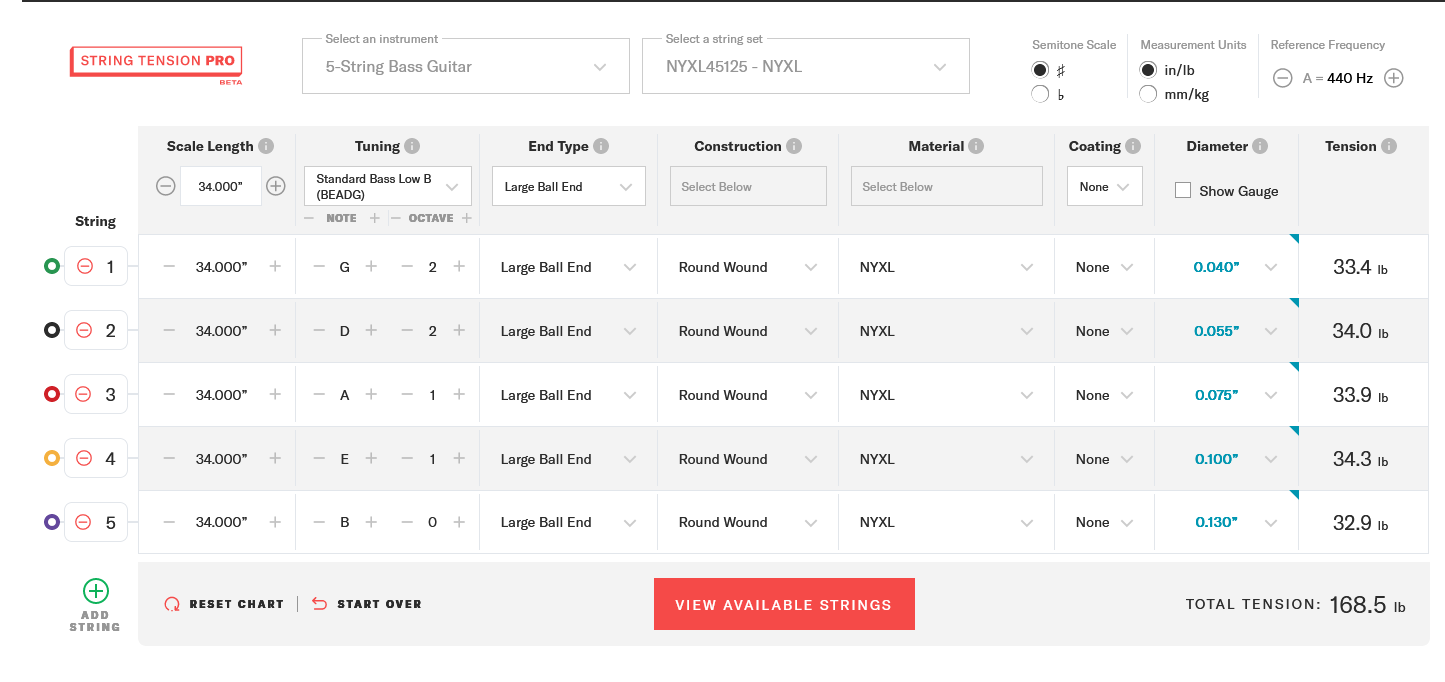Open the Tuning info tooltip icon
The height and width of the screenshot is (682, 1445).
pyautogui.click(x=412, y=146)
